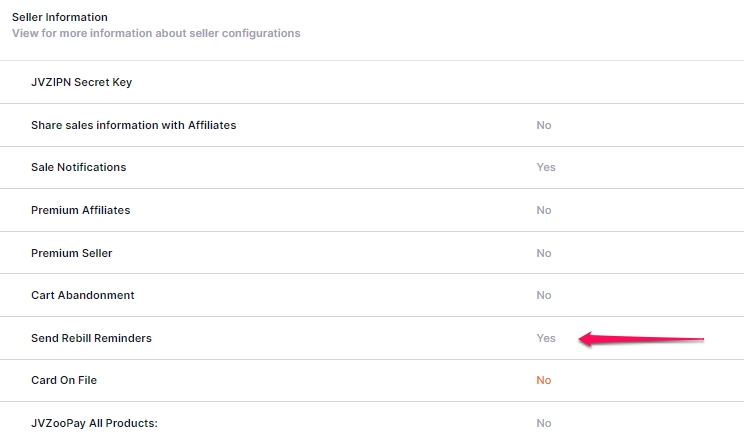Select the Premium Seller label

72,253
